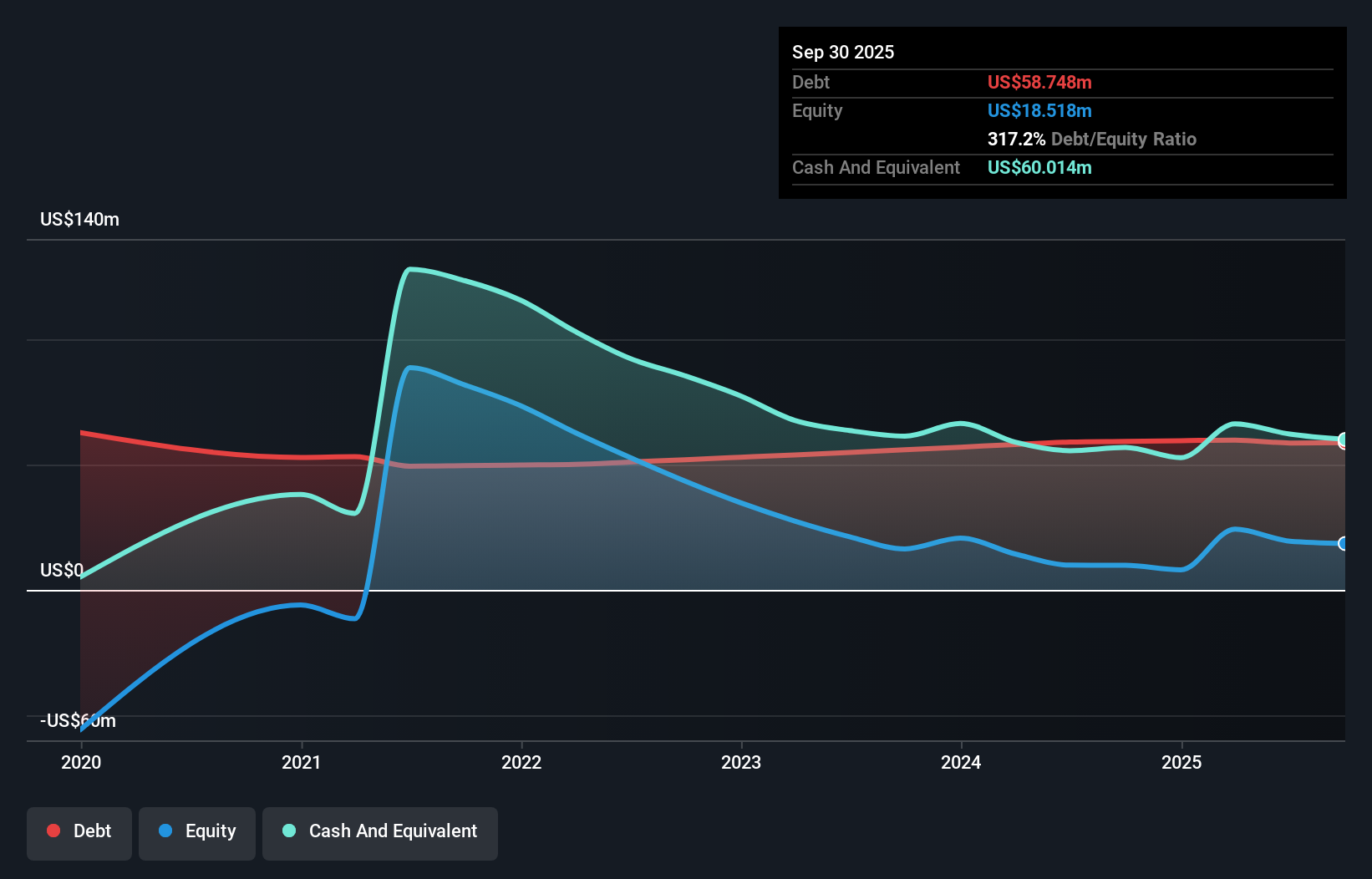Click the 2021 x-axis label
1372x879 pixels.
[301, 762]
